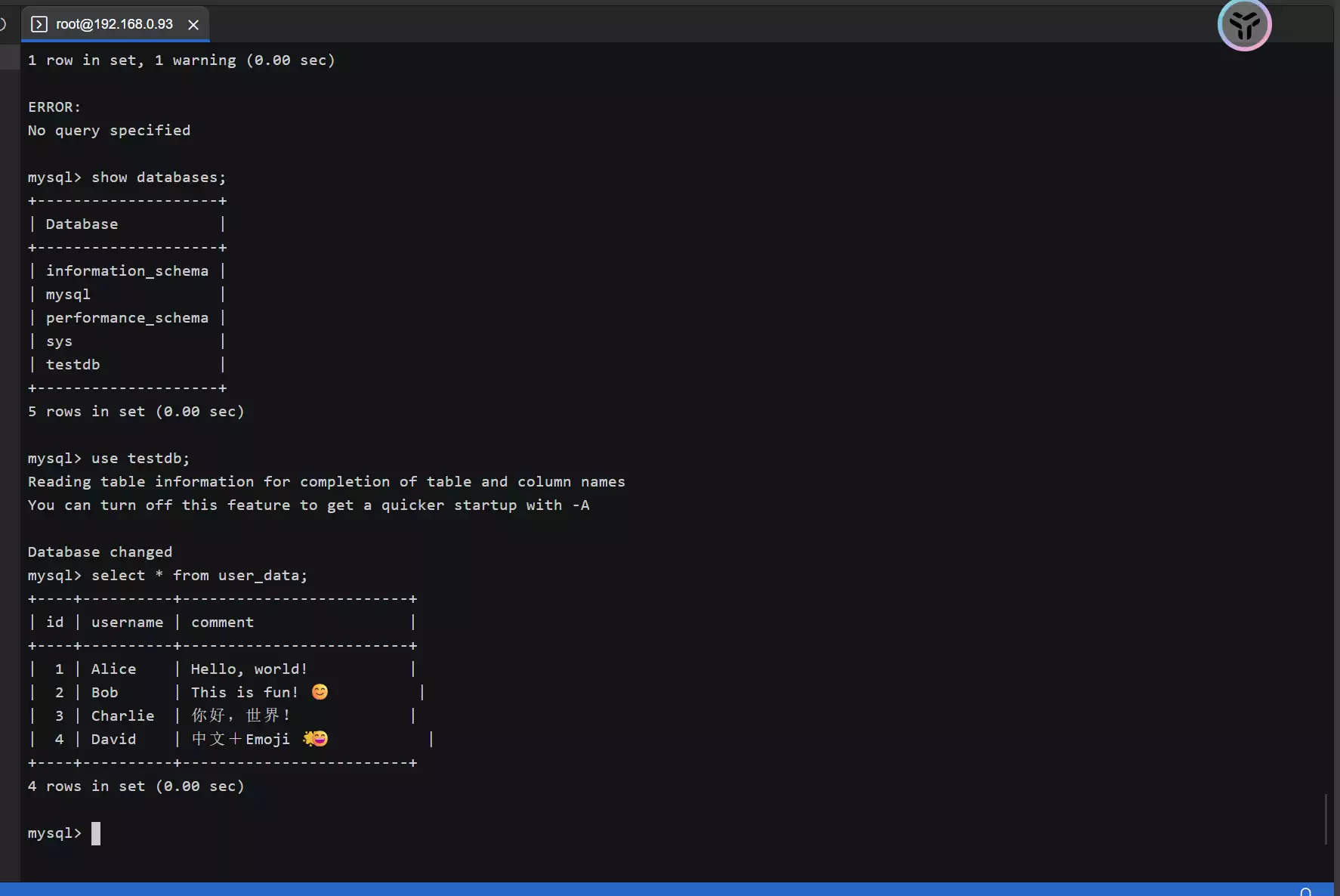Click the 'Database' column header
The width and height of the screenshot is (1340, 896).
(x=82, y=224)
